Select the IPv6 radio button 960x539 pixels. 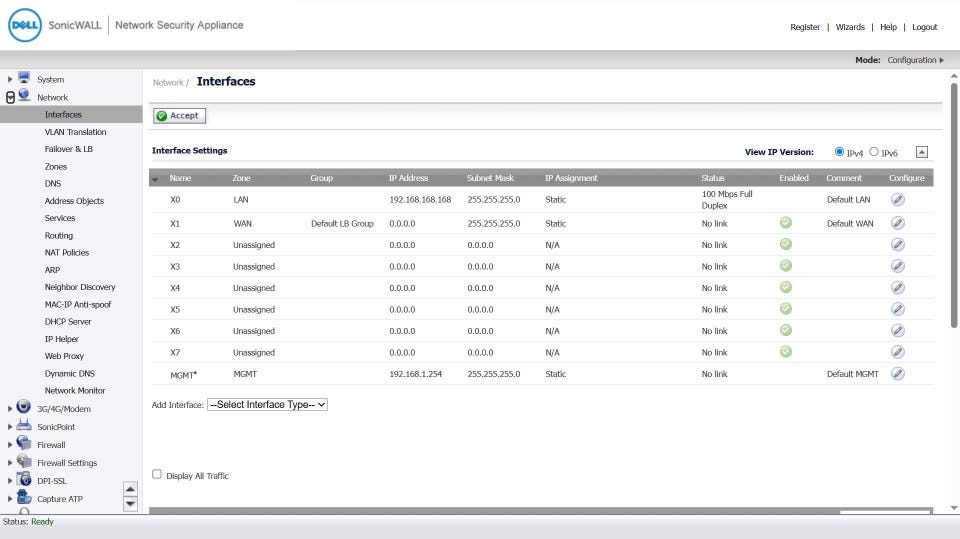(874, 151)
